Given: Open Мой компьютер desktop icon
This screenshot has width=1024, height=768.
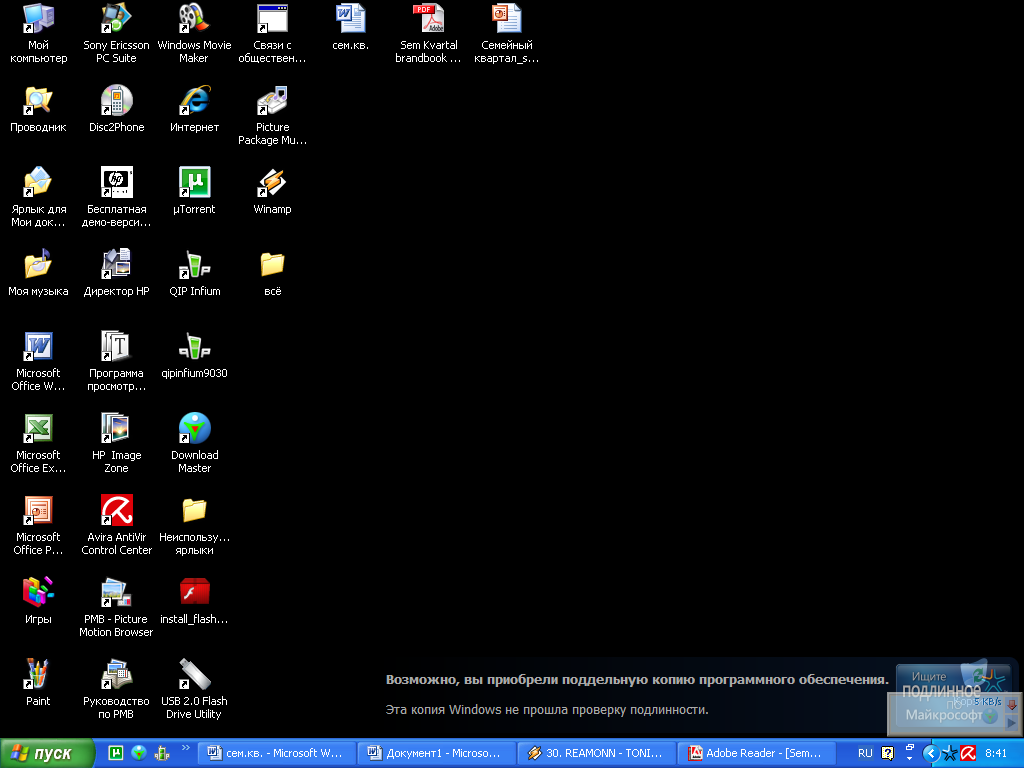Looking at the screenshot, I should pyautogui.click(x=38, y=33).
